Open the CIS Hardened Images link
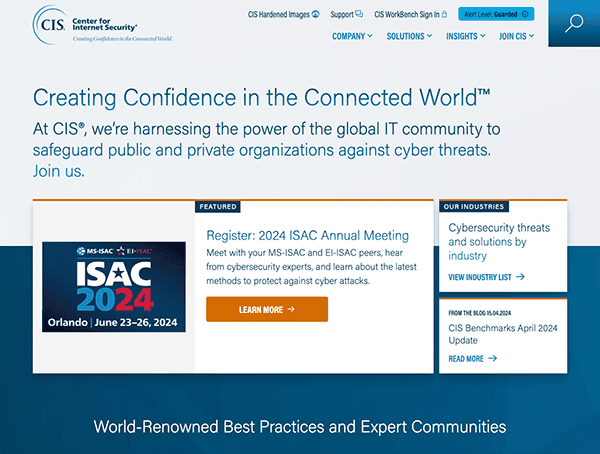The height and width of the screenshot is (454, 600). coord(283,15)
